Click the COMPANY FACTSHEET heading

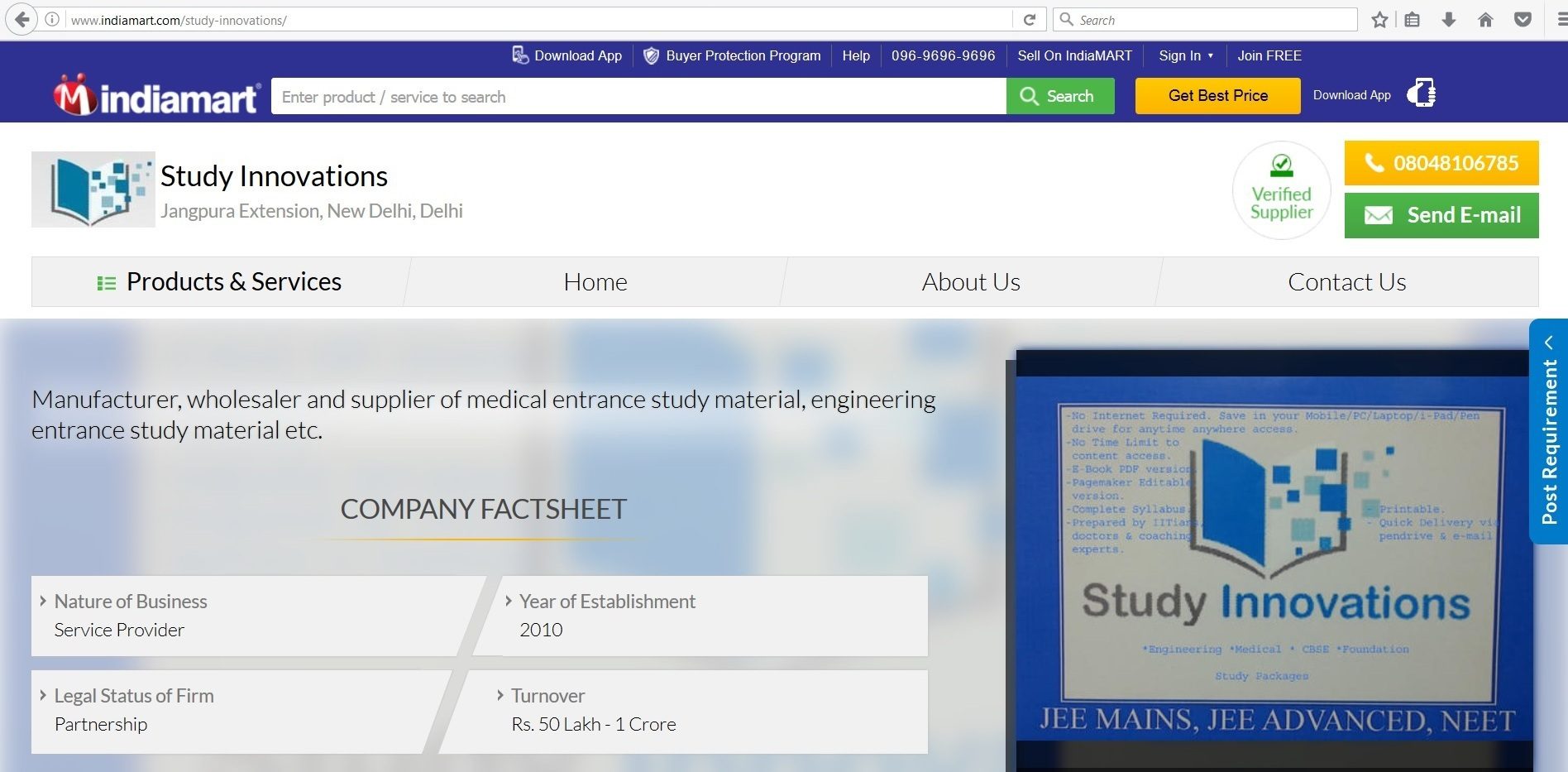click(x=484, y=509)
